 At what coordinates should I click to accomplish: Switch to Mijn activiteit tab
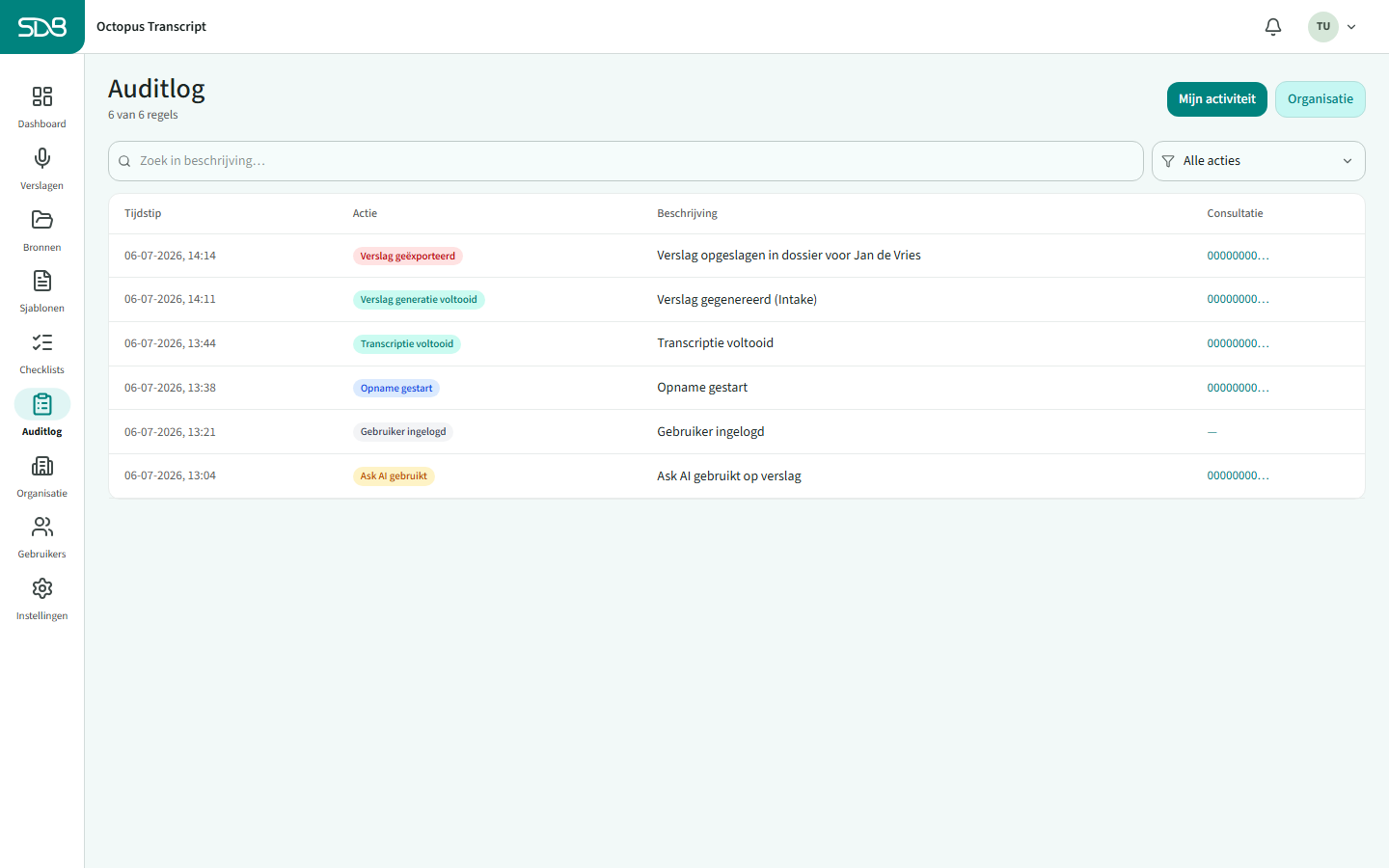1217,99
